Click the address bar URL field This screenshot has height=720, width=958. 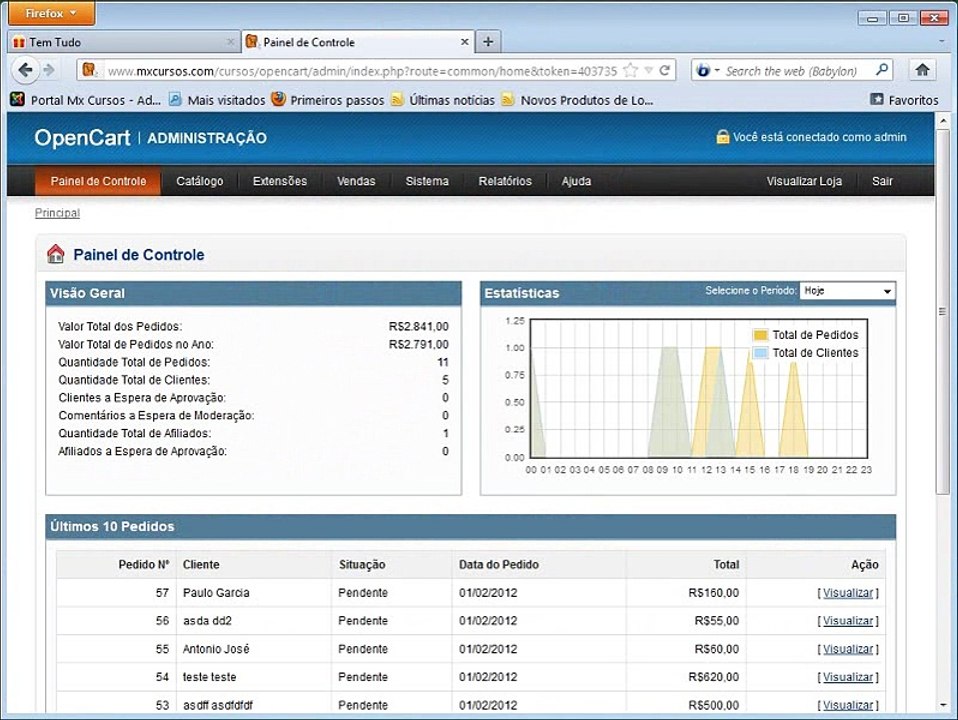pyautogui.click(x=362, y=71)
